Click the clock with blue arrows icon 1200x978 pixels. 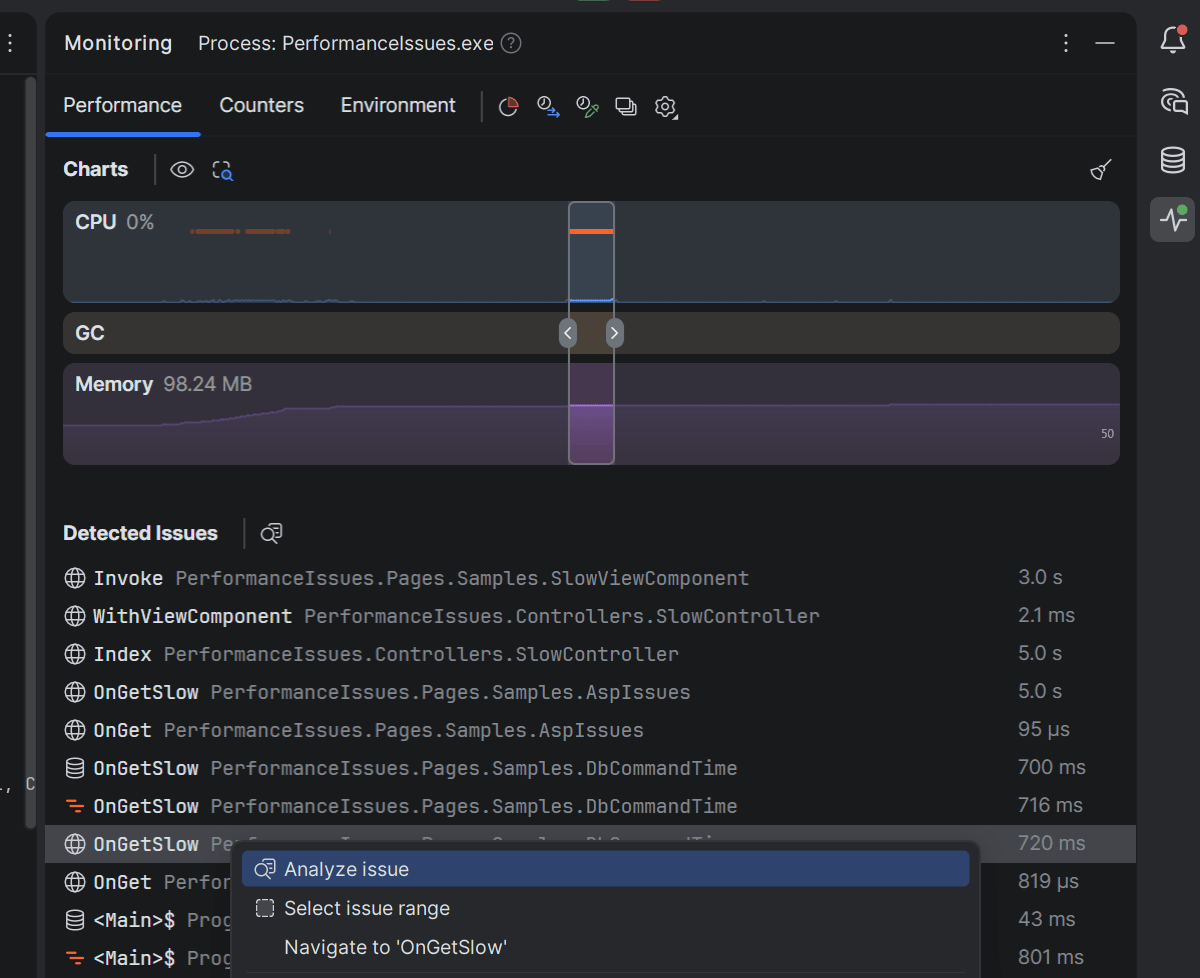pyautogui.click(x=548, y=107)
